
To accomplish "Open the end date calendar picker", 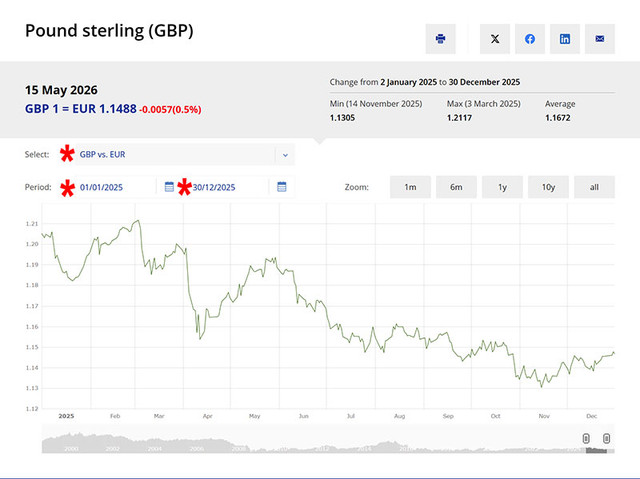I will pos(282,187).
